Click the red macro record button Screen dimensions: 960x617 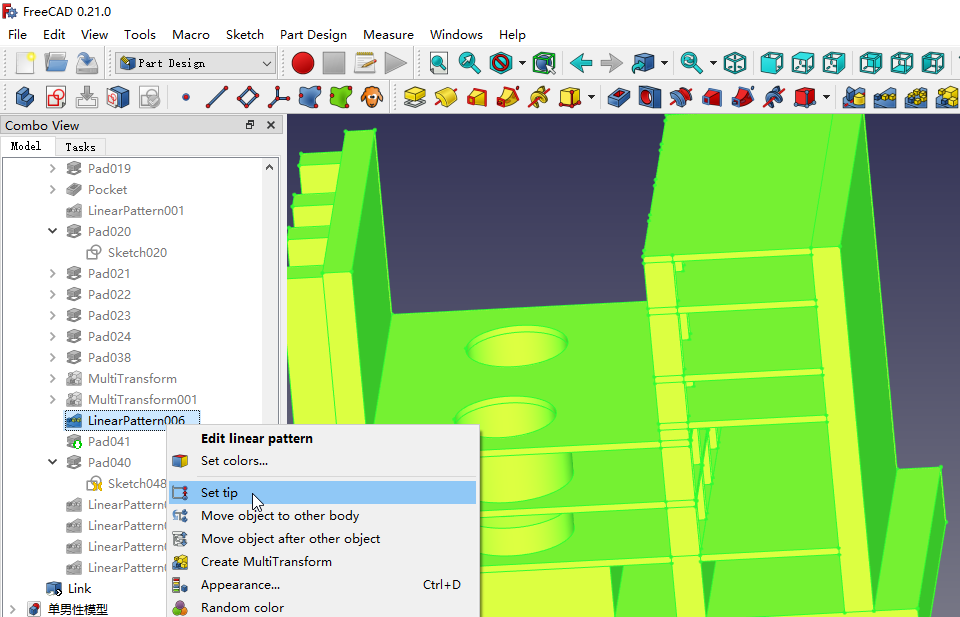coord(302,63)
